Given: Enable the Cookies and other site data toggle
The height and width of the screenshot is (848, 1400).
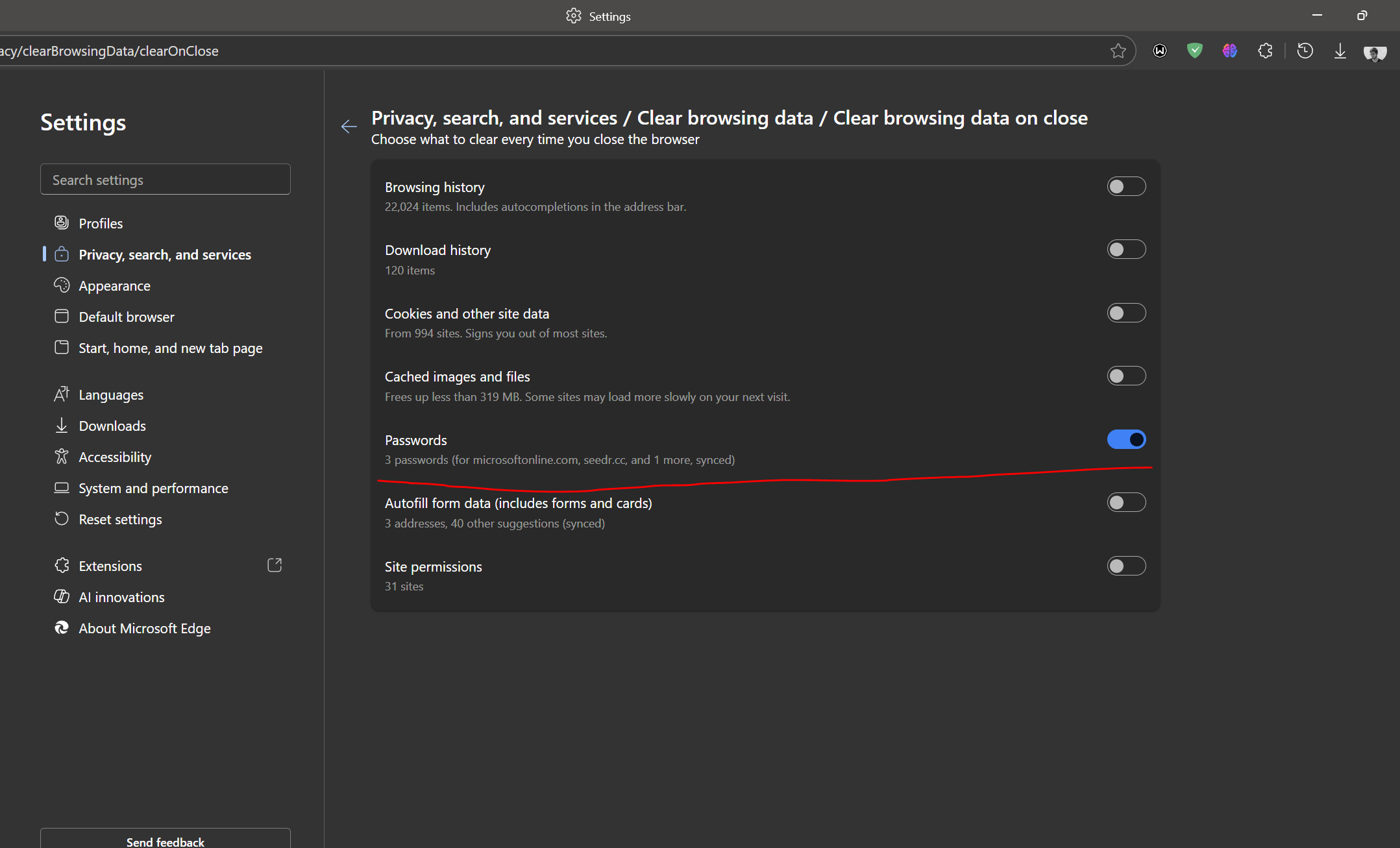Looking at the screenshot, I should pyautogui.click(x=1126, y=313).
